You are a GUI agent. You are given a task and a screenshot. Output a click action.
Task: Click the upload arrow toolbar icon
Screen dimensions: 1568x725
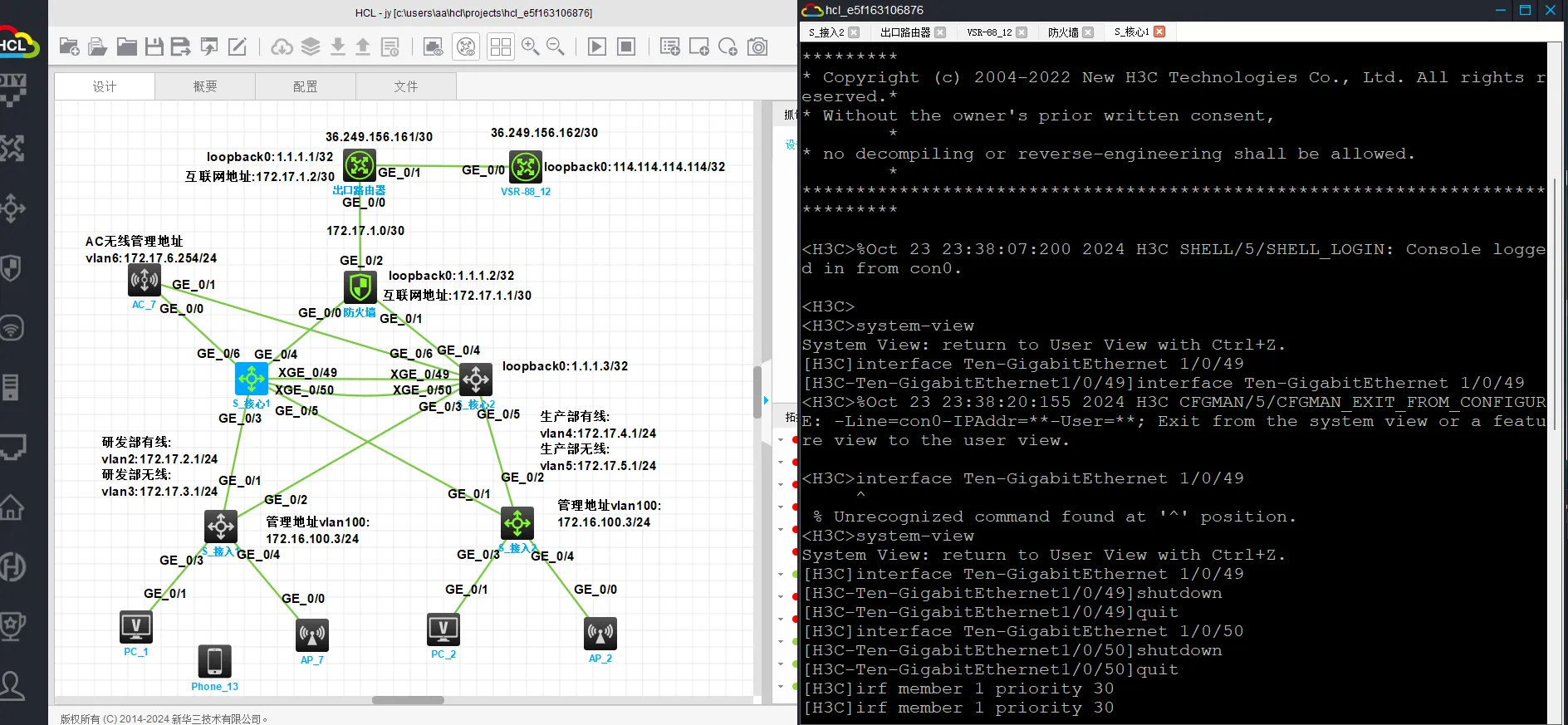tap(363, 47)
